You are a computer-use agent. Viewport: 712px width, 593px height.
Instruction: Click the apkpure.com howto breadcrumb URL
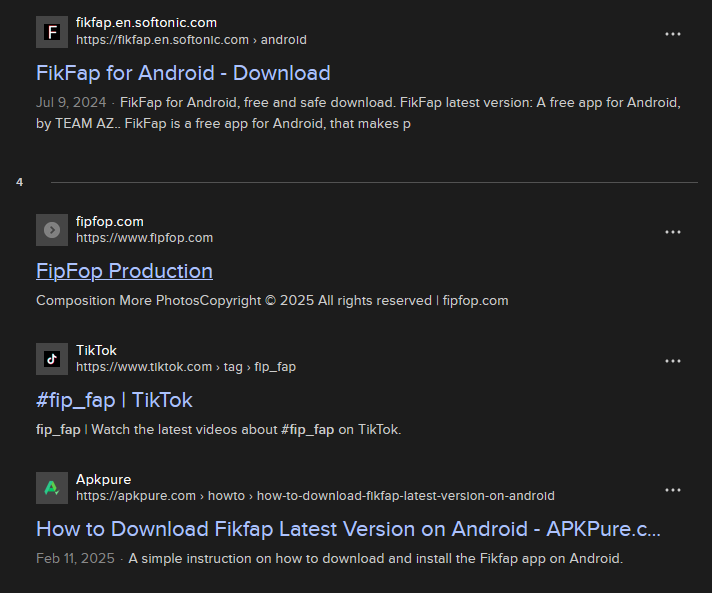pyautogui.click(x=315, y=496)
